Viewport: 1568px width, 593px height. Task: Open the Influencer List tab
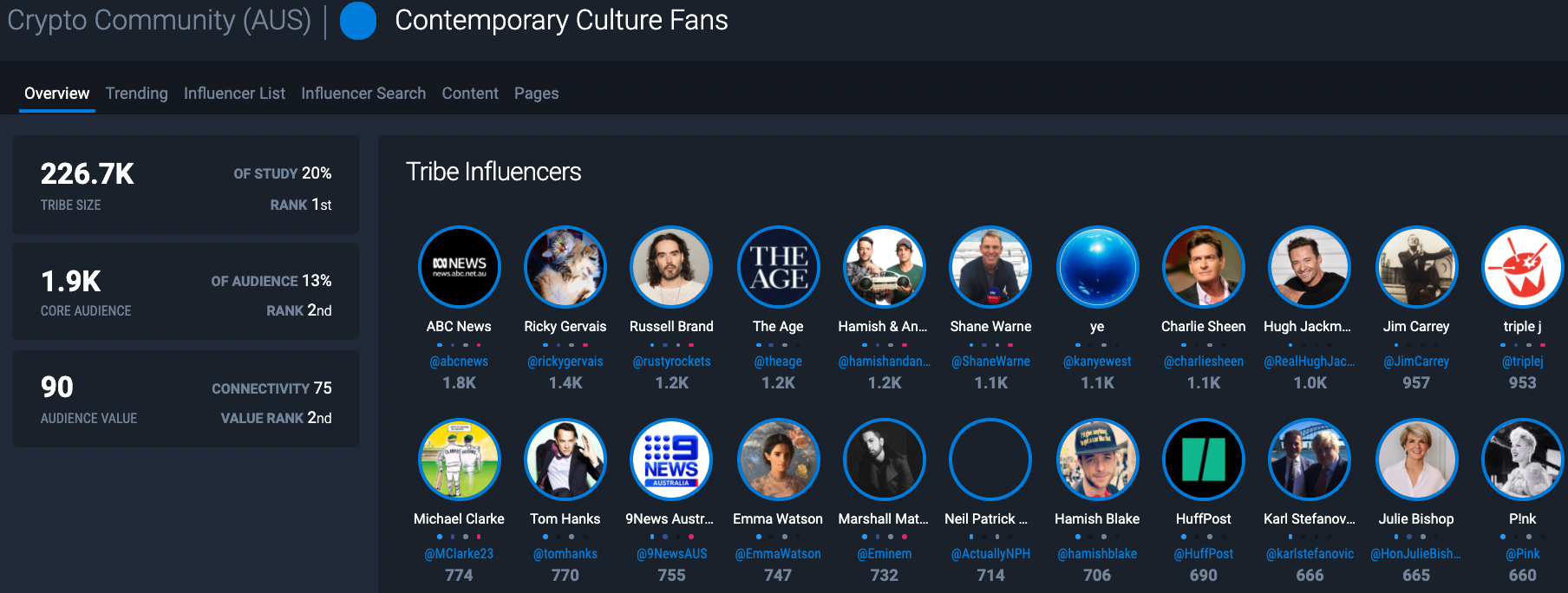point(234,93)
